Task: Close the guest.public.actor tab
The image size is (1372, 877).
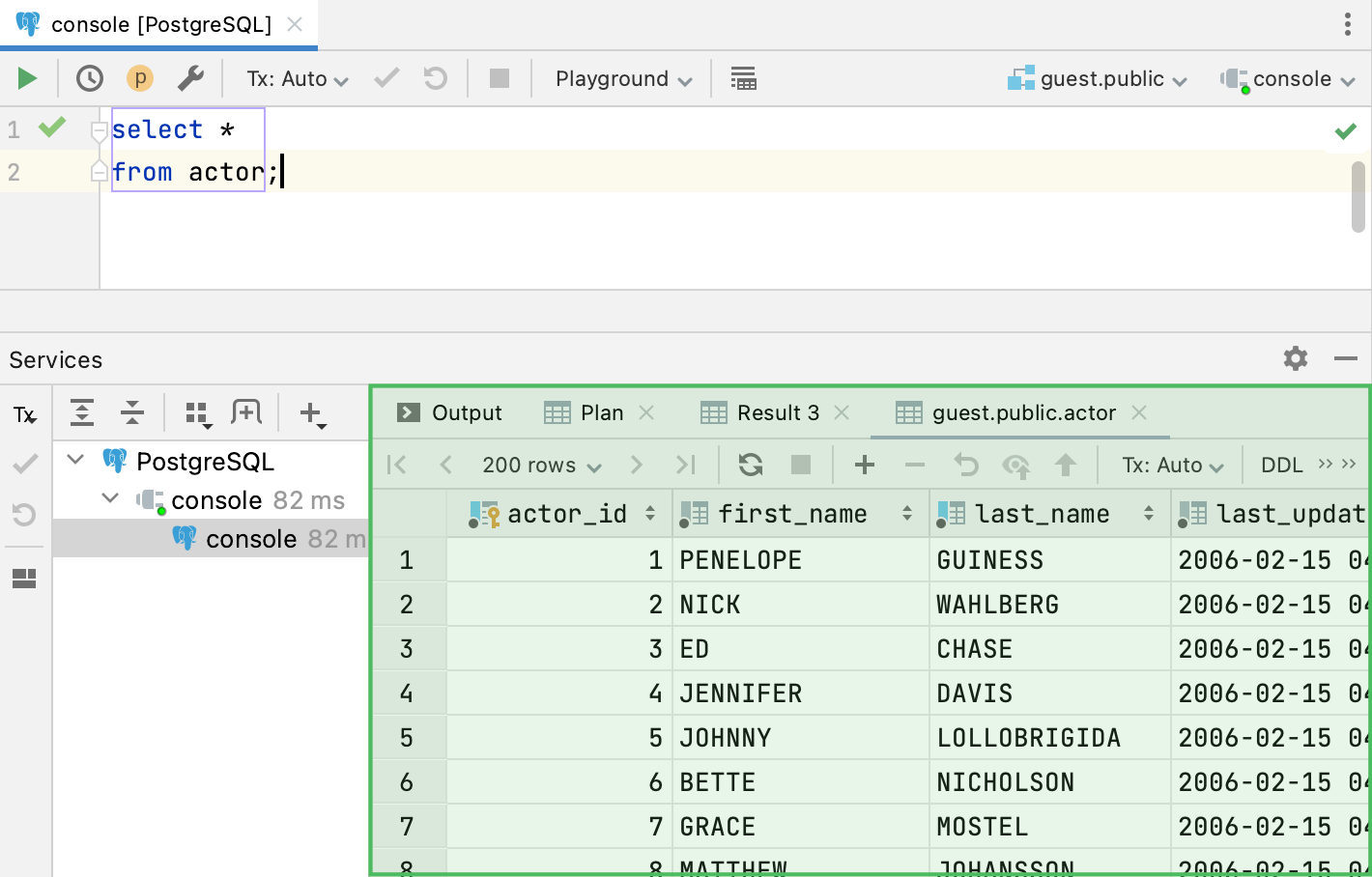Action: [x=1139, y=412]
